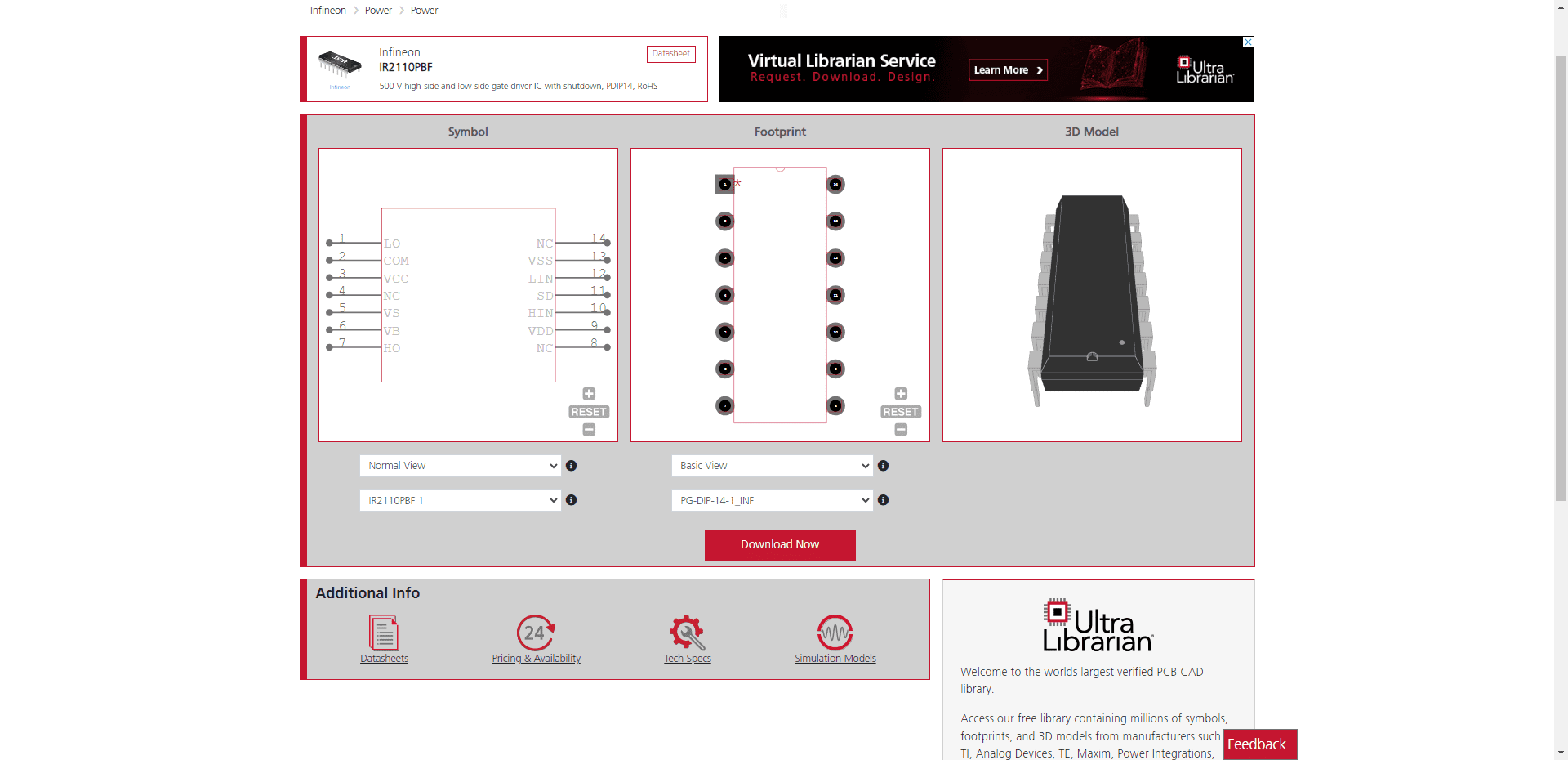This screenshot has height=760, width=1568.
Task: Click the IR2110PBF chip thumbnail image
Action: pyautogui.click(x=340, y=65)
